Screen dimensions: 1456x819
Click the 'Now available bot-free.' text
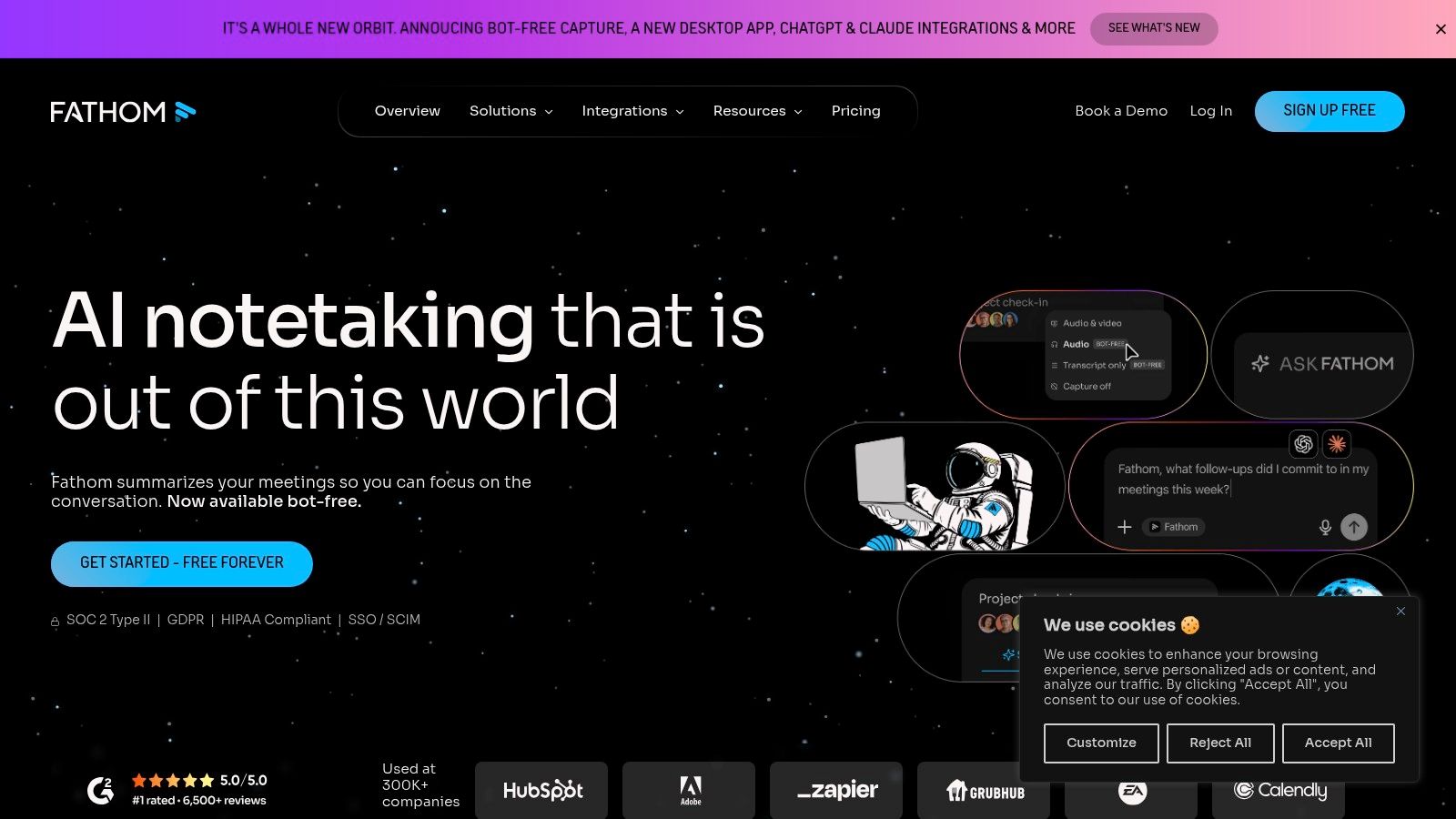point(264,501)
